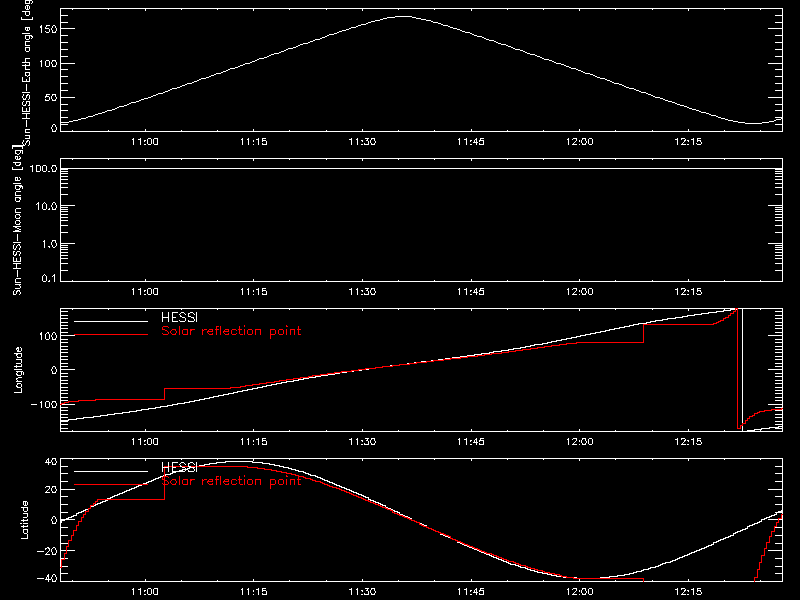Image resolution: width=800 pixels, height=600 pixels.
Task: Click 11:30 time tick below Moon angle plot
Action: pyautogui.click(x=362, y=292)
